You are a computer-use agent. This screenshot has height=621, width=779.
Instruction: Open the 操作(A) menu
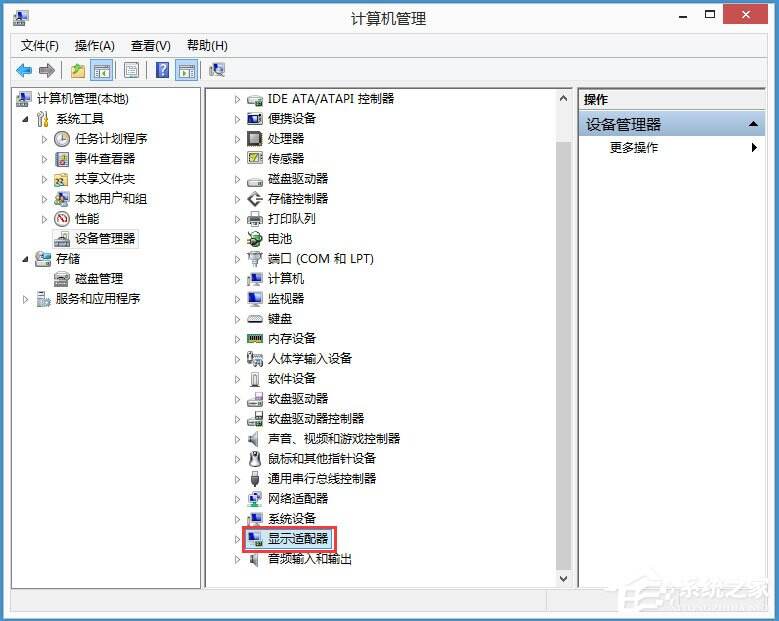tap(94, 46)
